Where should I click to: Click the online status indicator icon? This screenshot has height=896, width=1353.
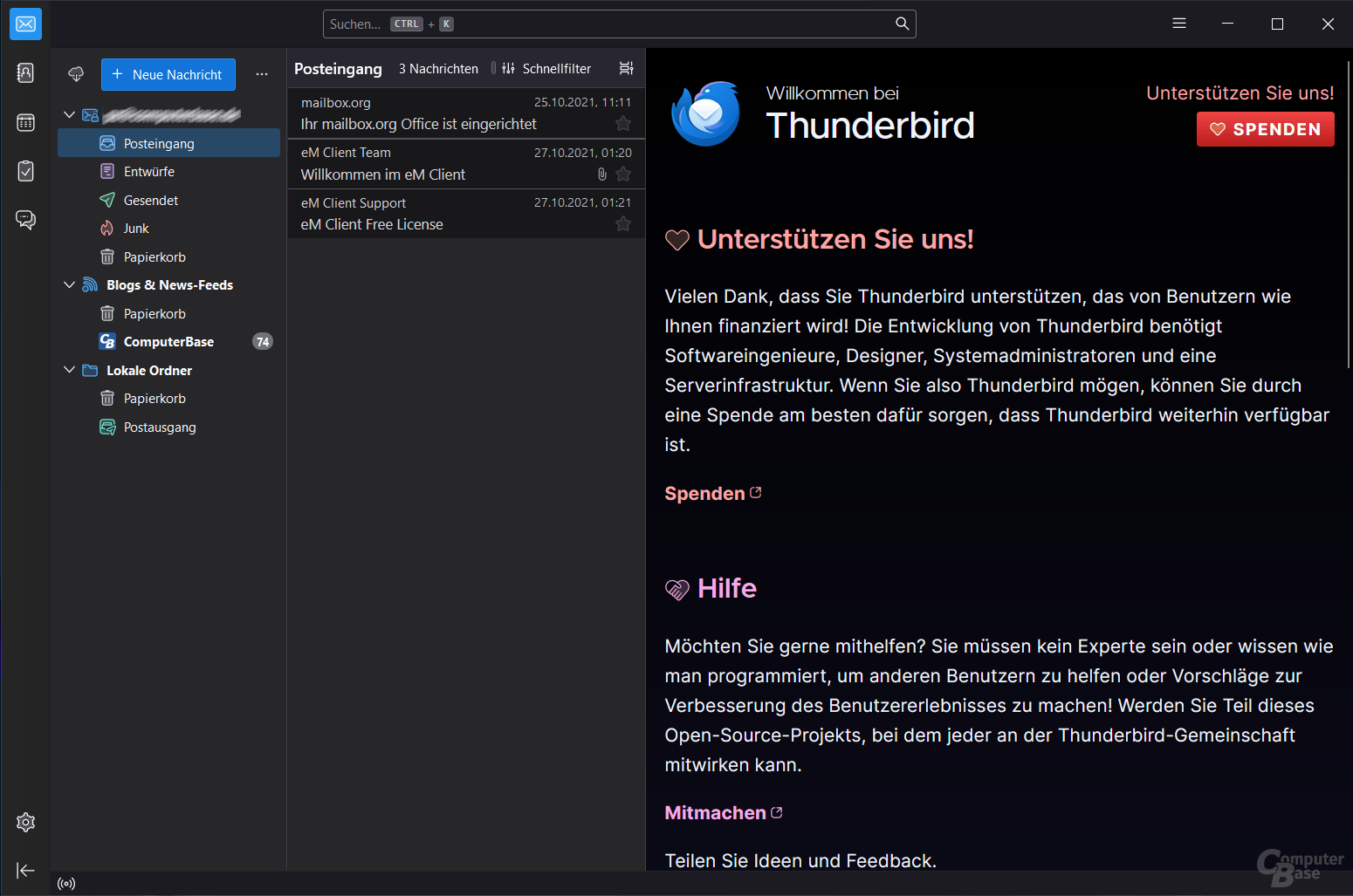click(66, 884)
